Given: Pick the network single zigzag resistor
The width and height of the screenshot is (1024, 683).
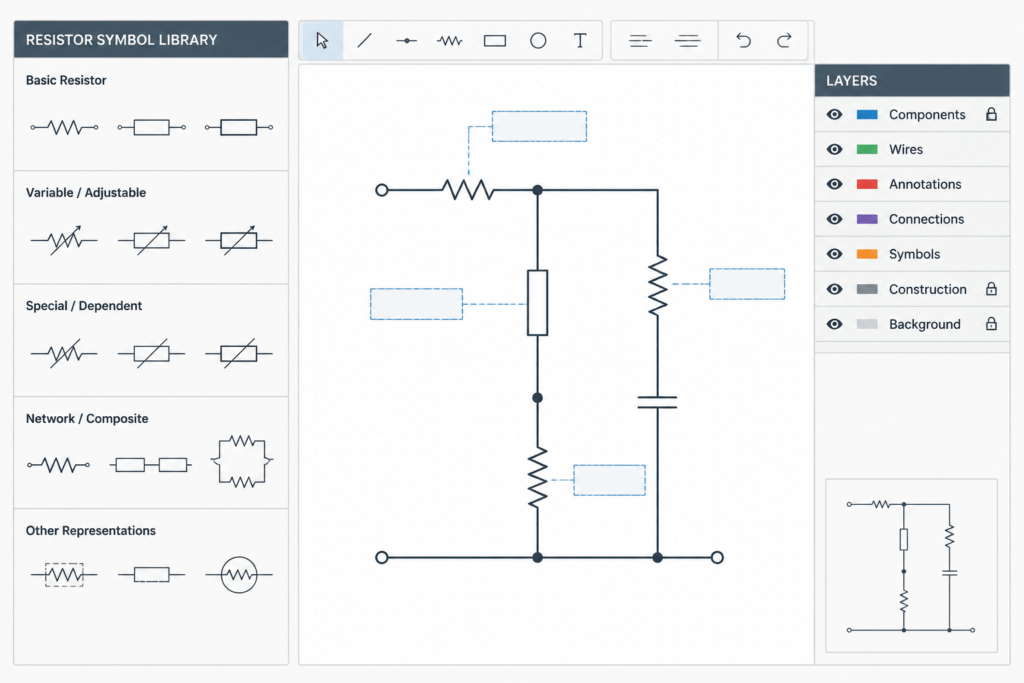Looking at the screenshot, I should pos(59,465).
